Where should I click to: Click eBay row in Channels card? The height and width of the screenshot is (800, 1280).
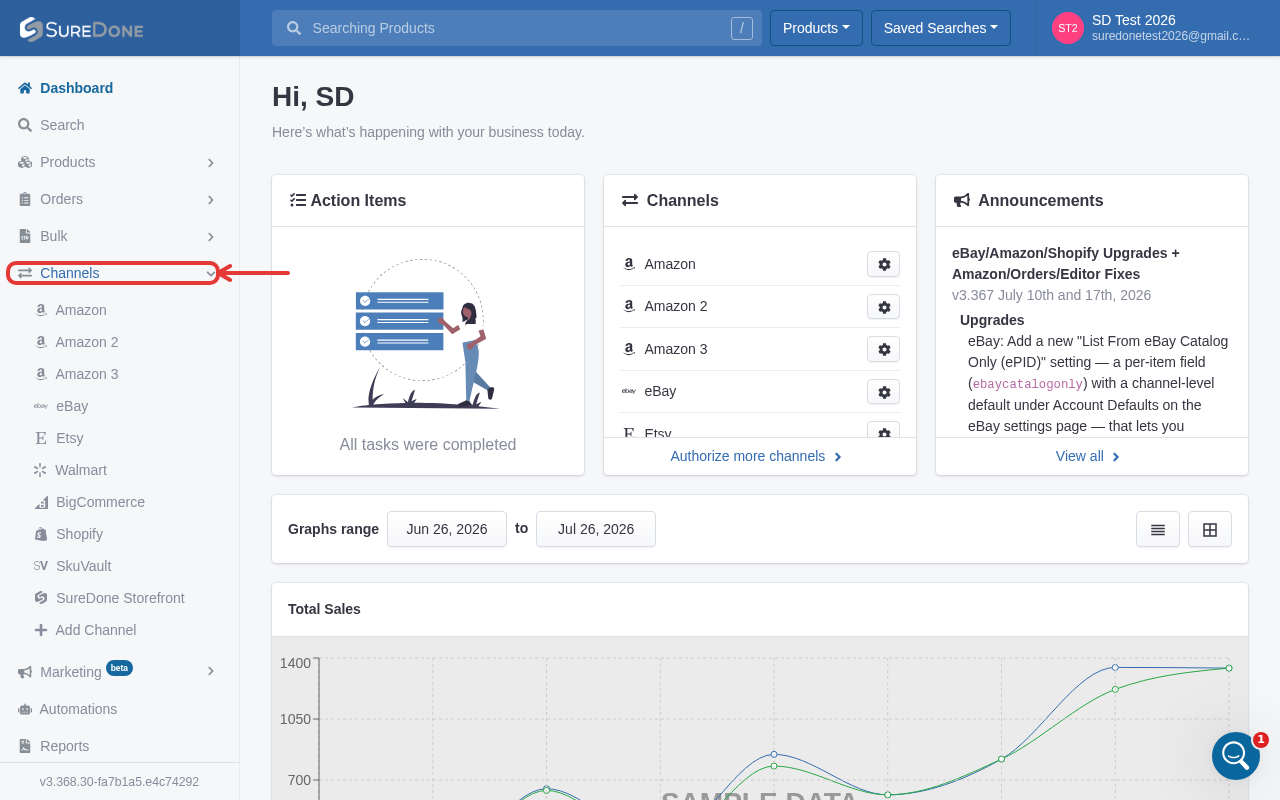760,391
